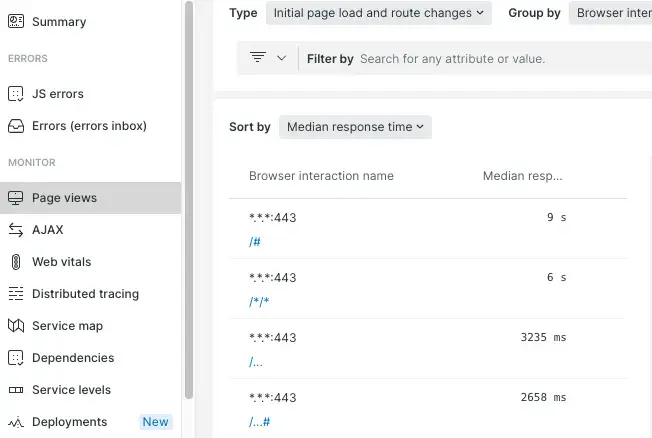Click the Service map icon

15,326
